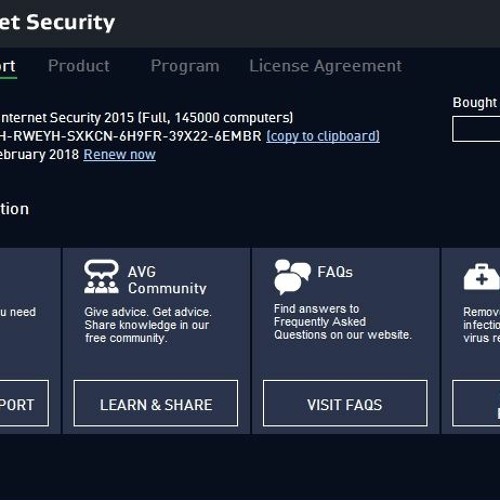Click the Internet Security 2015 license name
The height and width of the screenshot is (500, 500).
[146, 118]
